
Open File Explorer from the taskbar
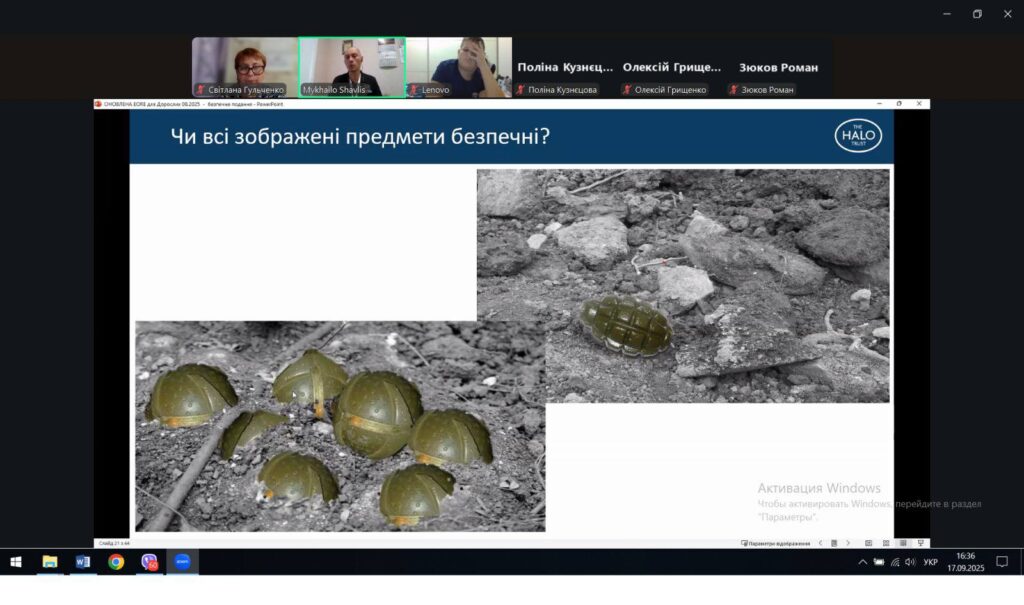[x=49, y=562]
